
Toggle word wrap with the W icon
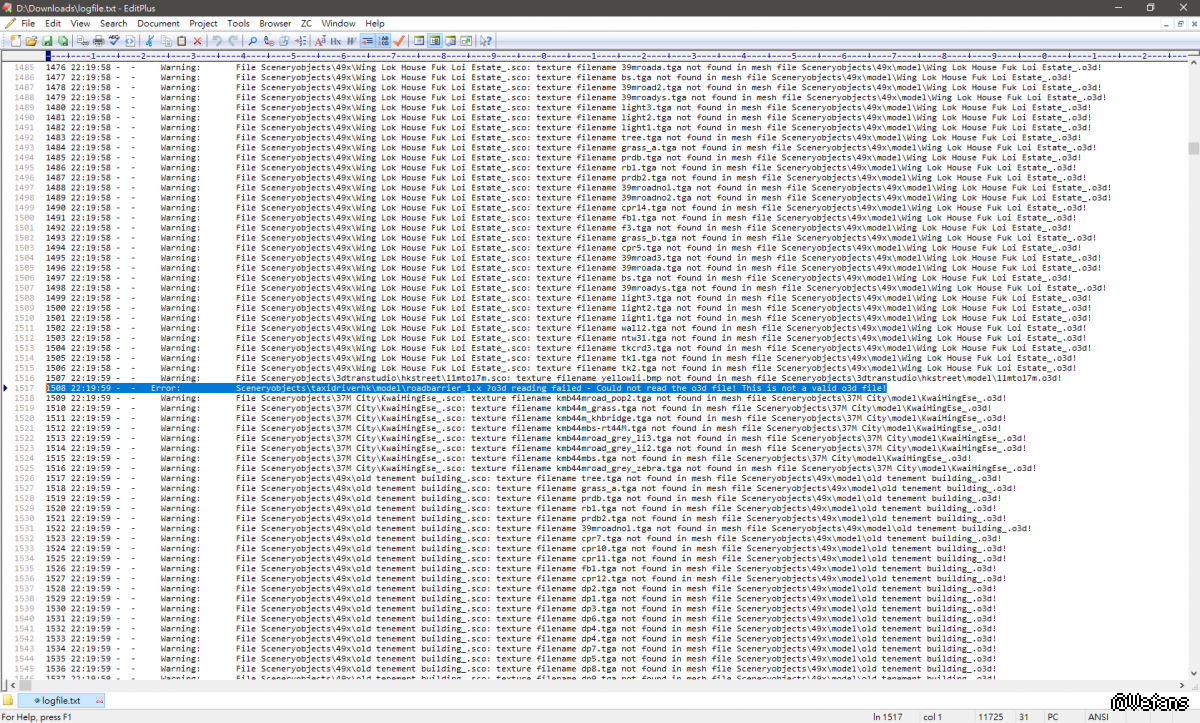[352, 40]
